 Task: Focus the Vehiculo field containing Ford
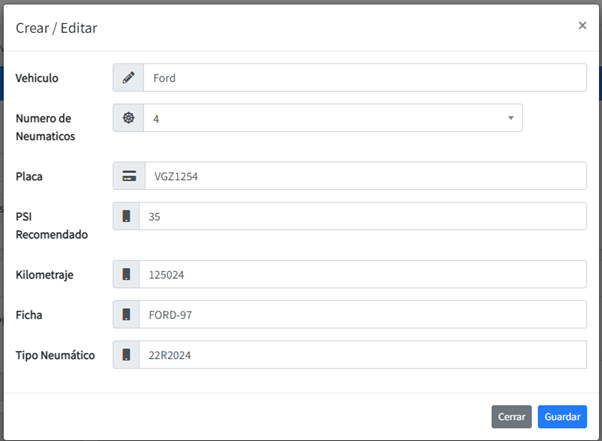click(x=364, y=78)
